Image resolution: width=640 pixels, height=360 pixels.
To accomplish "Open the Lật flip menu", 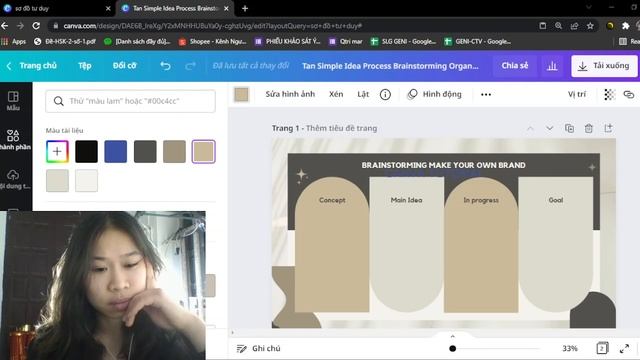I will point(363,94).
